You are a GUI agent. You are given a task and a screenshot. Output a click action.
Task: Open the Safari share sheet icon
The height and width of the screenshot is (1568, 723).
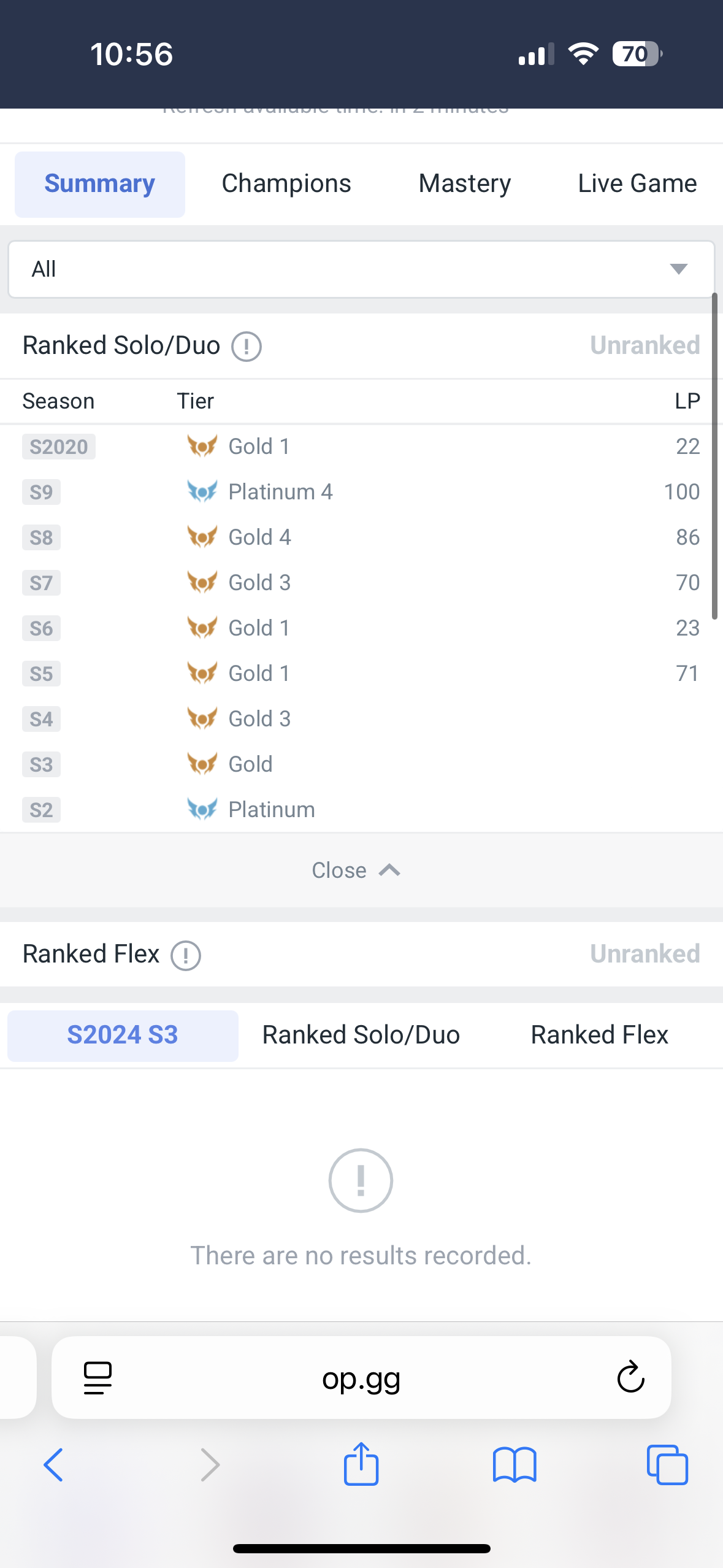click(x=361, y=1463)
